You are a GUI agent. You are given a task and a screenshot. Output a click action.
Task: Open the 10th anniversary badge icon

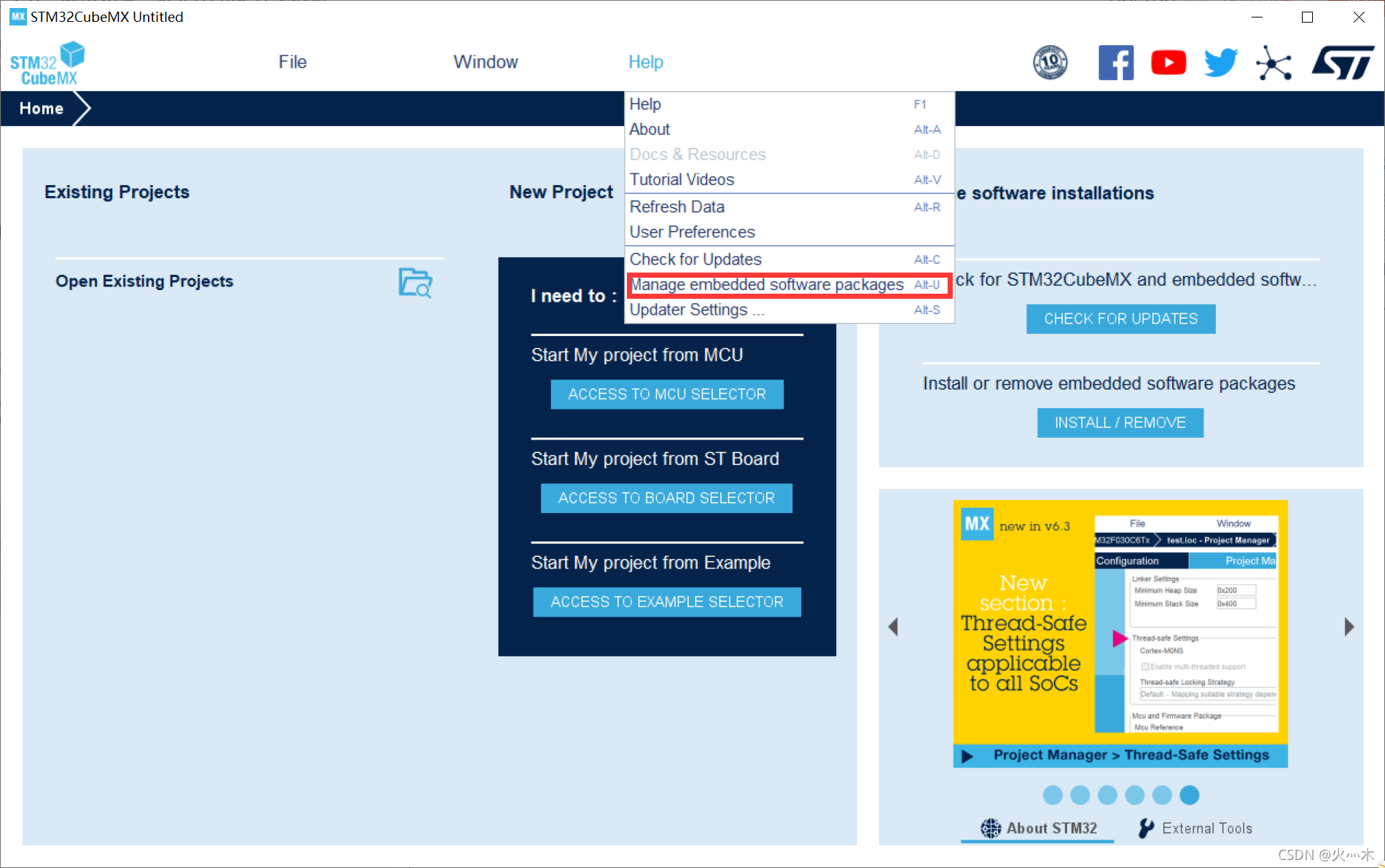tap(1050, 63)
